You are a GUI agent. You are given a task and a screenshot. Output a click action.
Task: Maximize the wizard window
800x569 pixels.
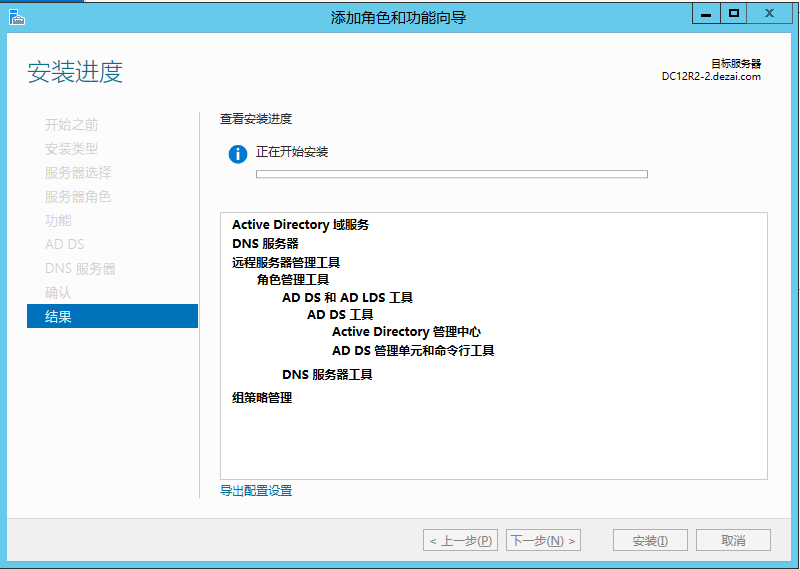coord(734,14)
